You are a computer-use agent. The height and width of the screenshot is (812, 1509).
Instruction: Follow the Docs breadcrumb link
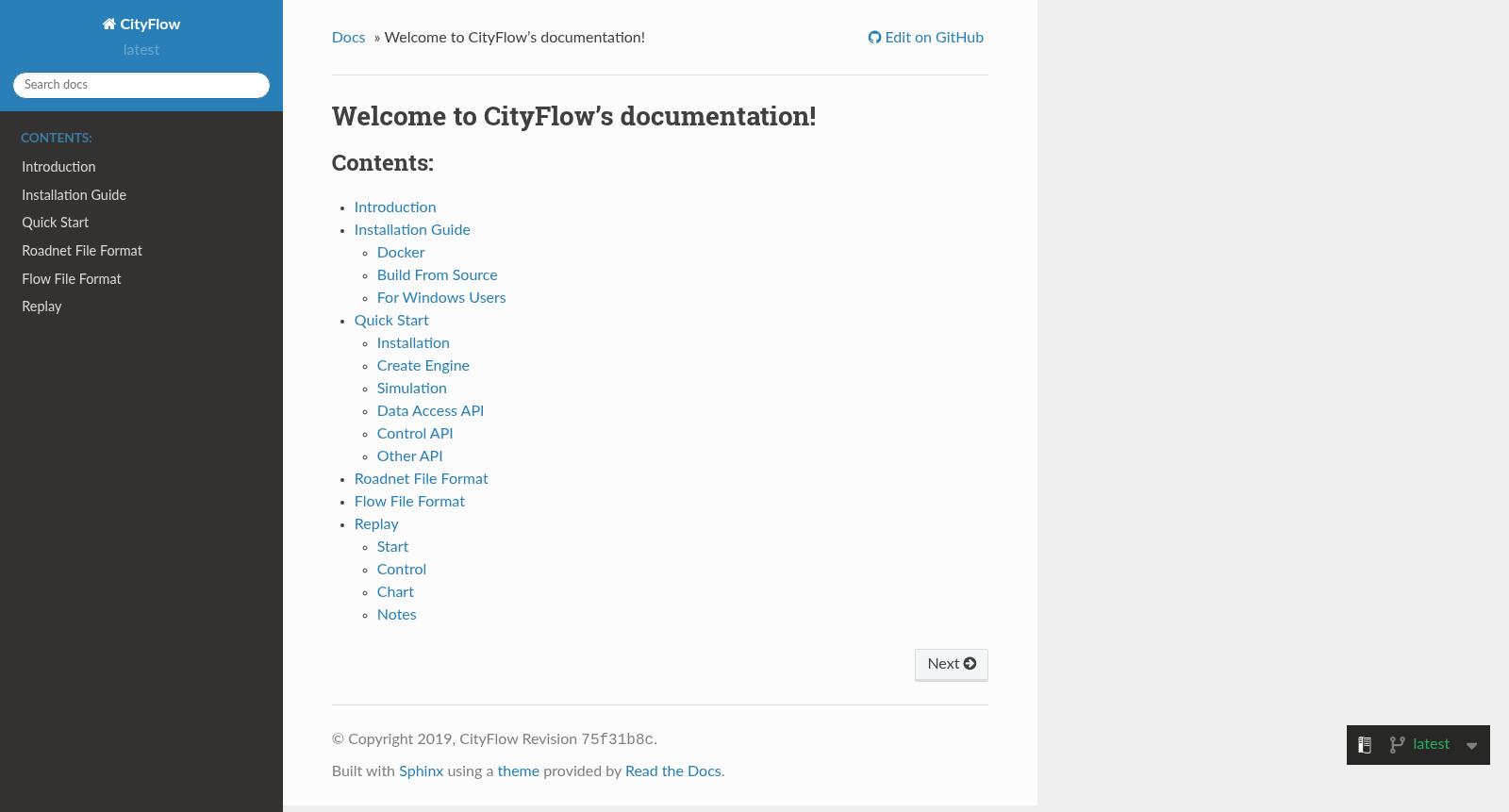point(348,38)
